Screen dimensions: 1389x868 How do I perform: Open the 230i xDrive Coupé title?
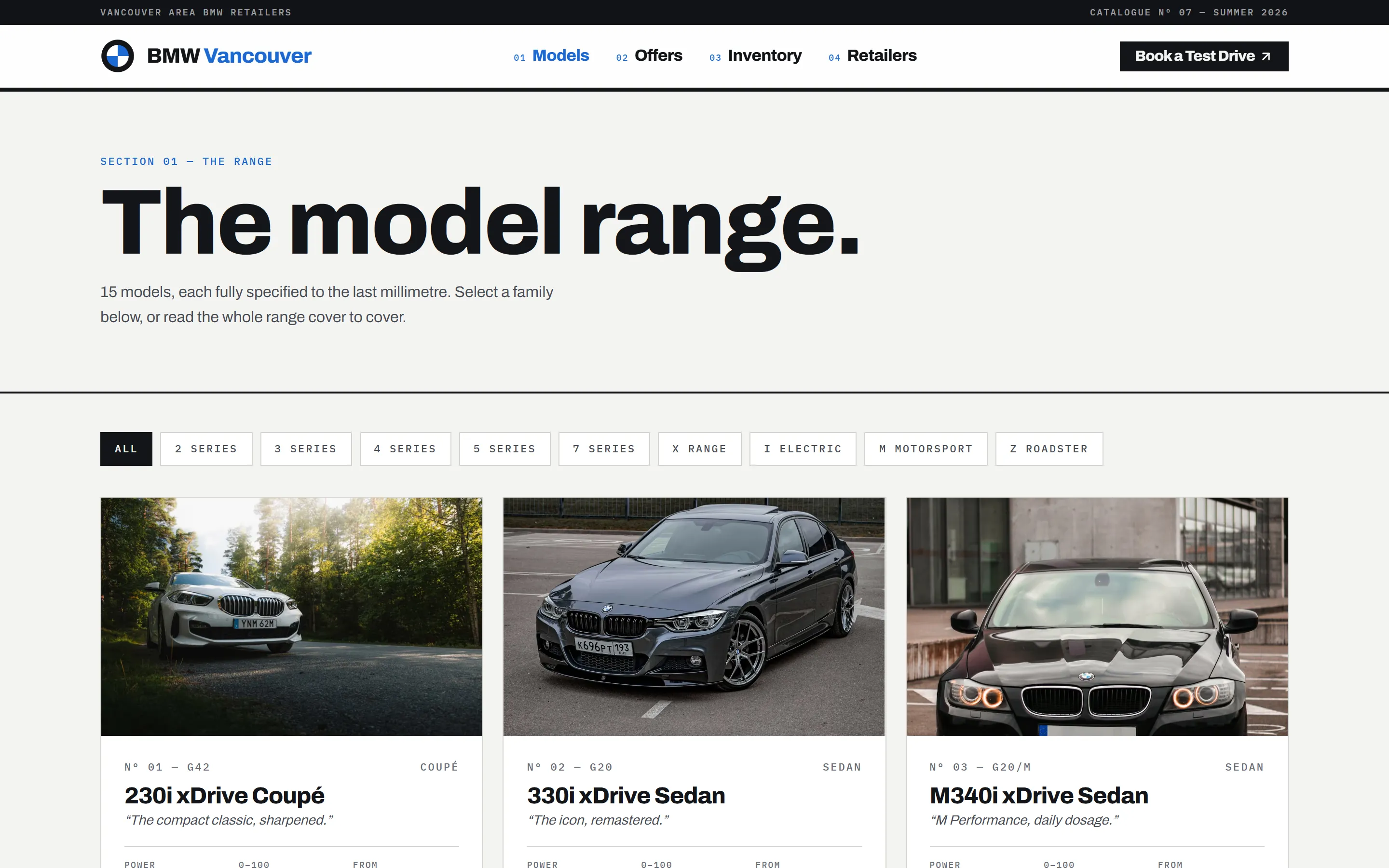(x=224, y=795)
